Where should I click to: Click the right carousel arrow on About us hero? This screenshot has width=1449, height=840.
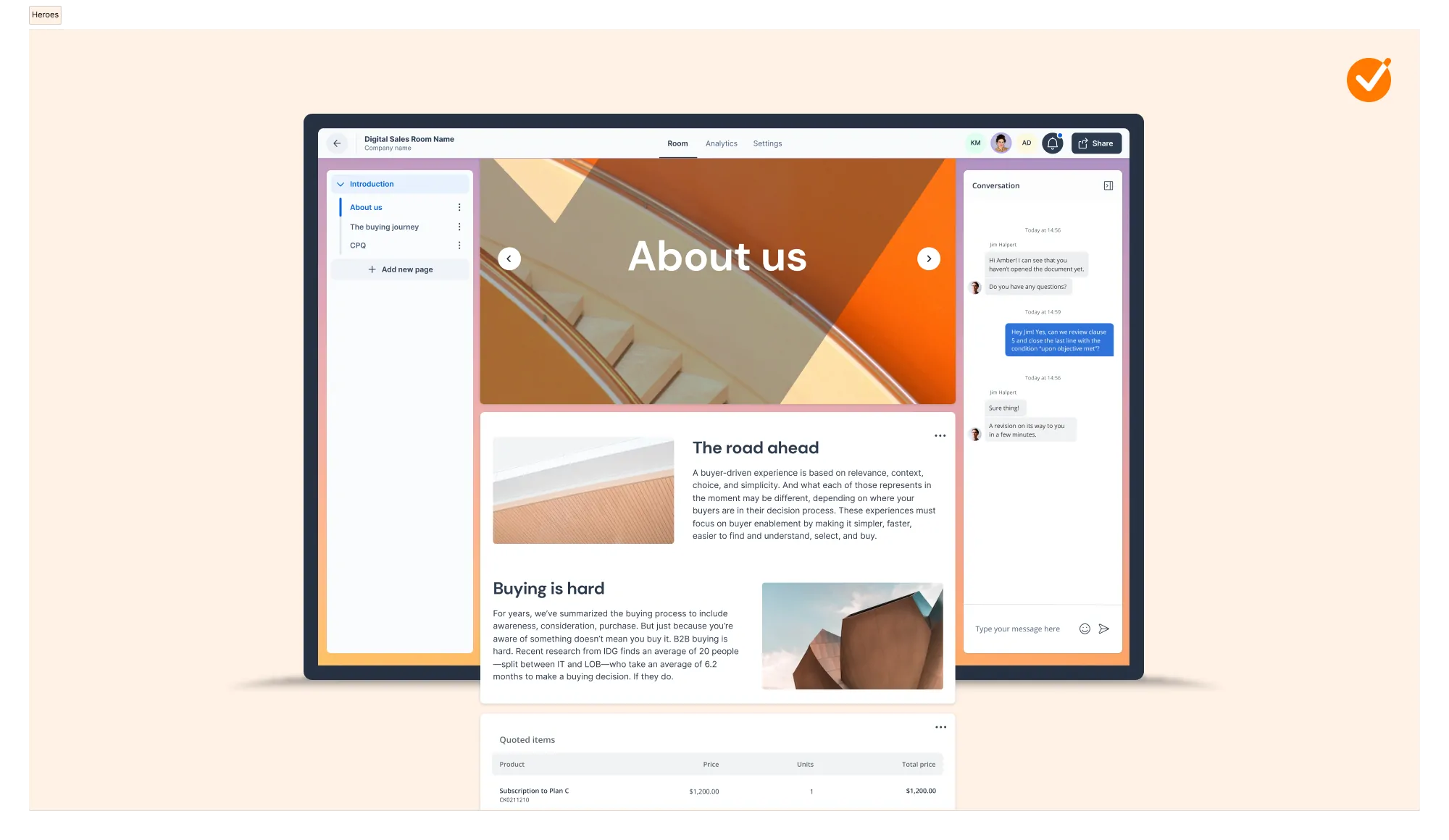point(927,258)
